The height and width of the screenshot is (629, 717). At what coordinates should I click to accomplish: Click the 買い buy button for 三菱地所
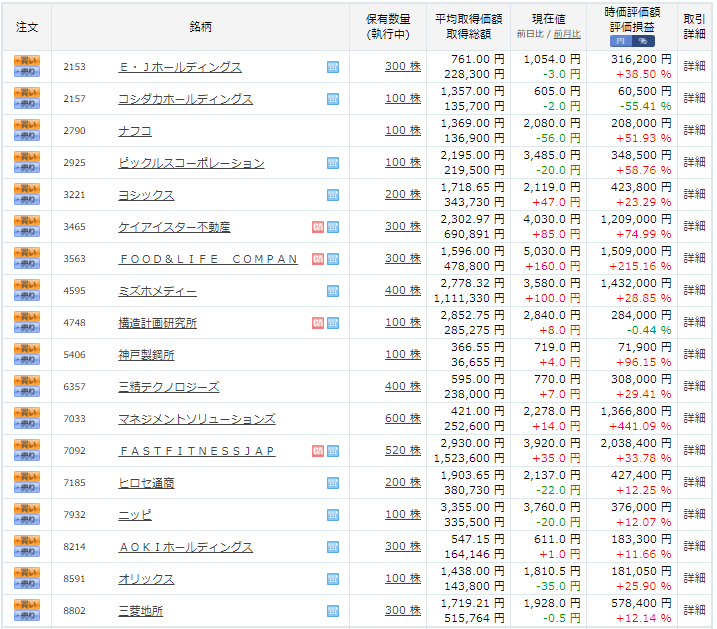tap(27, 605)
